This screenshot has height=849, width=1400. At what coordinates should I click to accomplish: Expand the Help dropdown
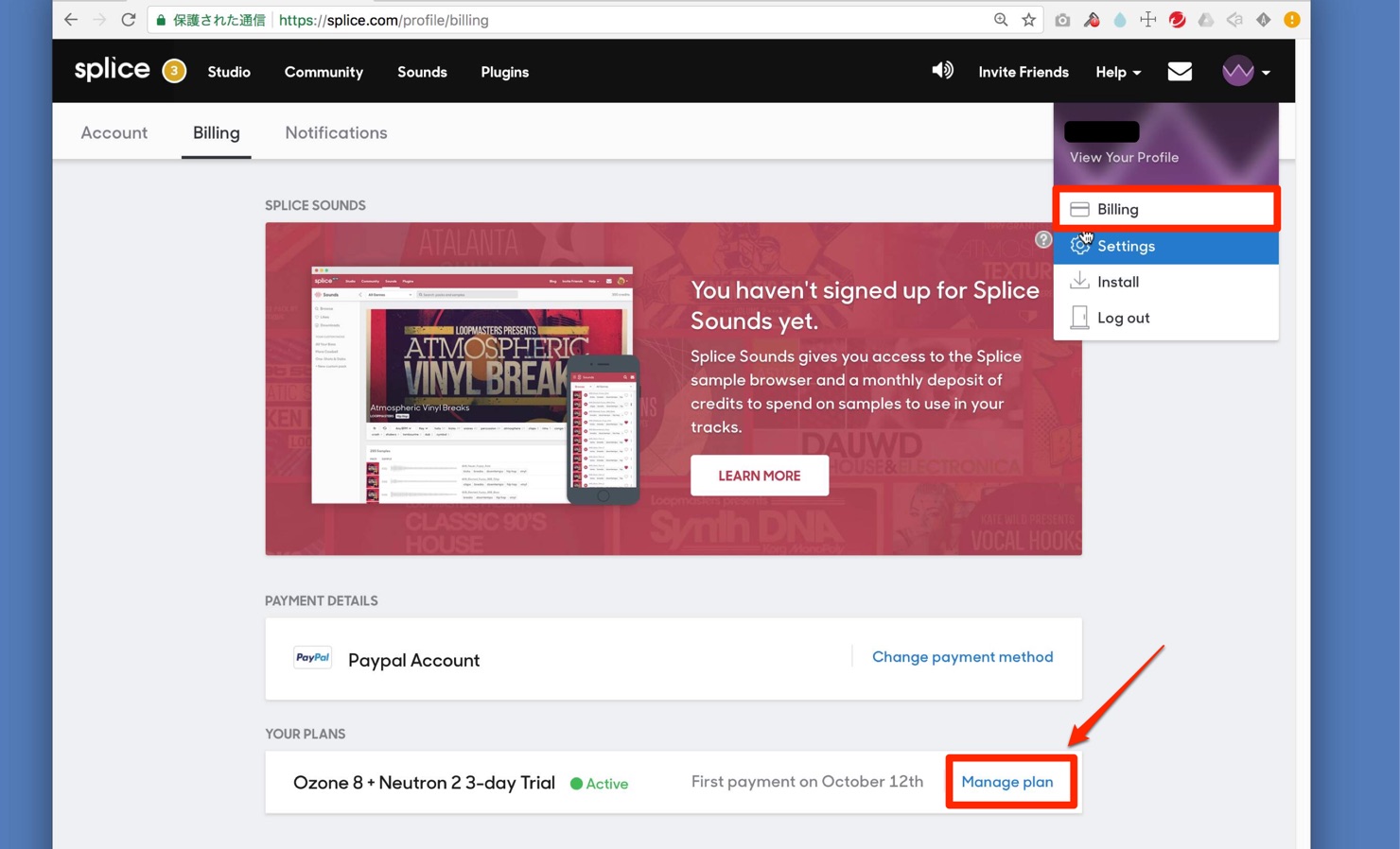pos(1118,72)
